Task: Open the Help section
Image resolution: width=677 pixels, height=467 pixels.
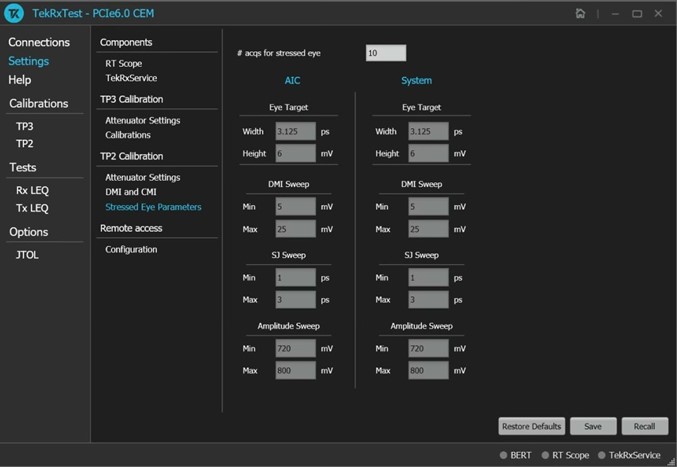Action: tap(19, 80)
